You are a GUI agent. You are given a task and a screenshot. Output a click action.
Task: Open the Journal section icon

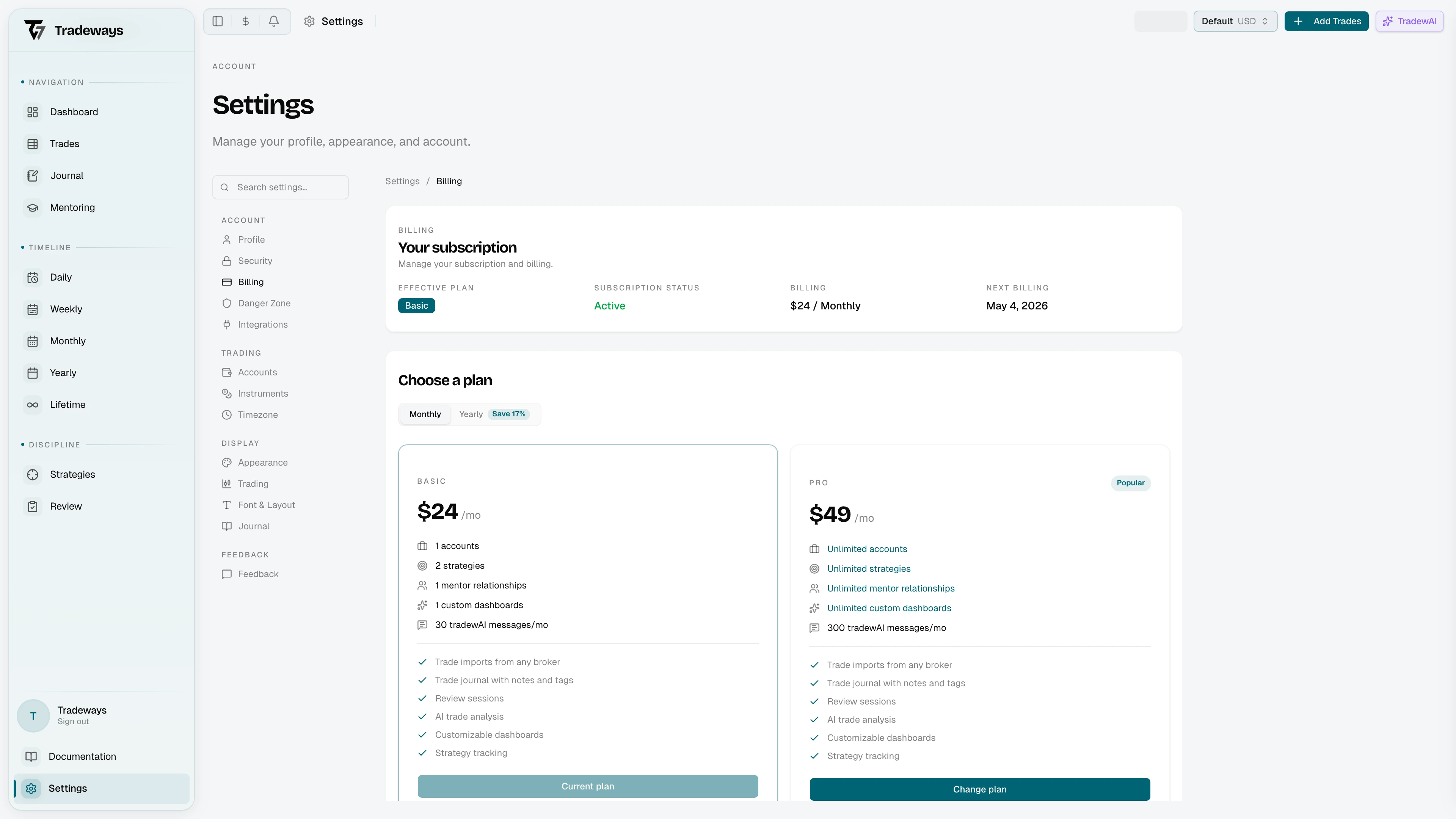coord(32,175)
